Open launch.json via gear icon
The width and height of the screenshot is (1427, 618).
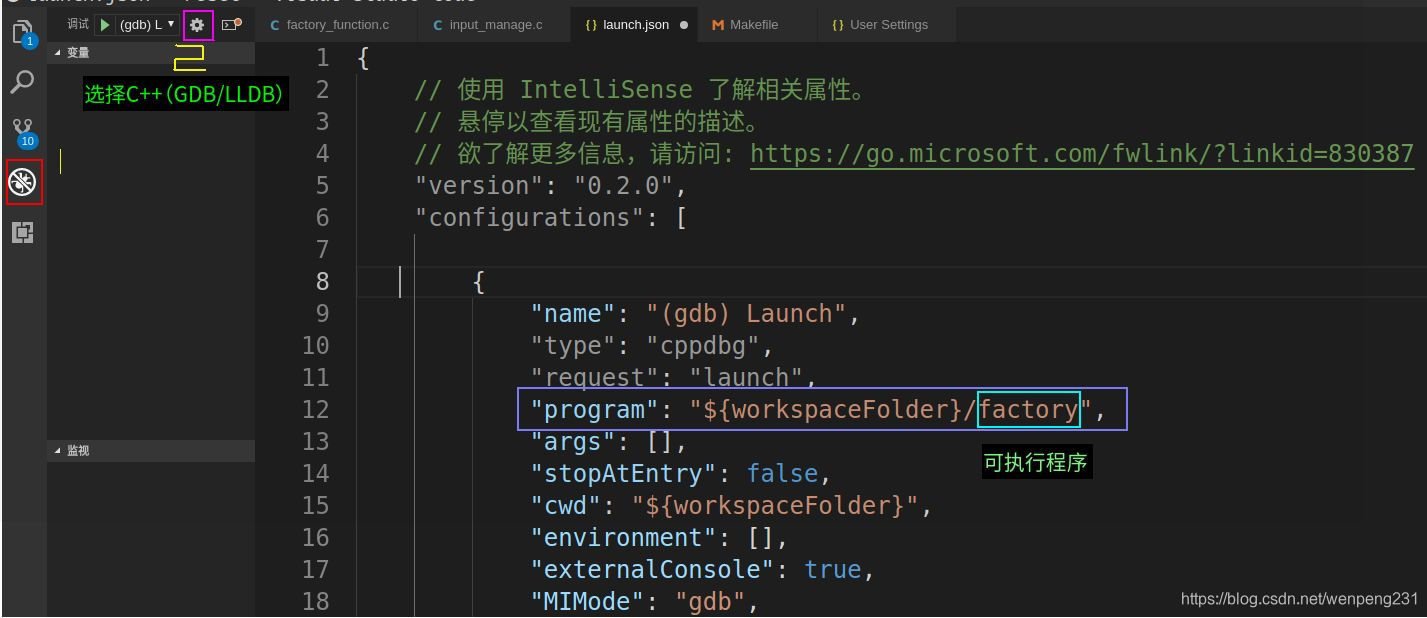[x=197, y=24]
